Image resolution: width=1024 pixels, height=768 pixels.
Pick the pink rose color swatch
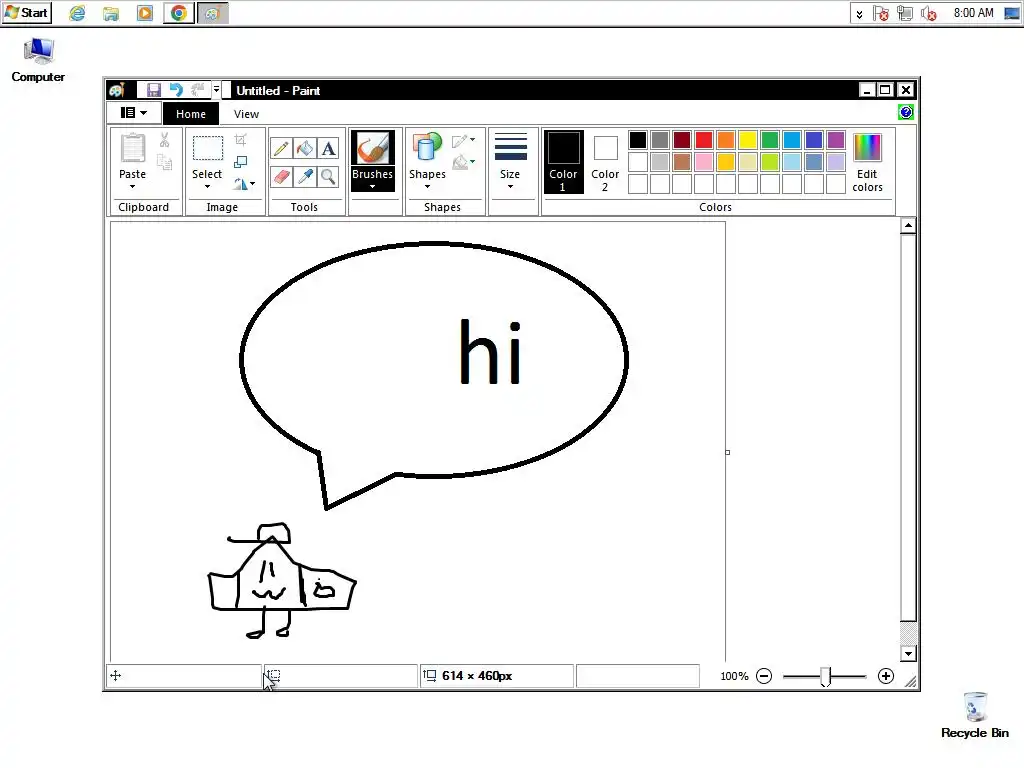704,162
